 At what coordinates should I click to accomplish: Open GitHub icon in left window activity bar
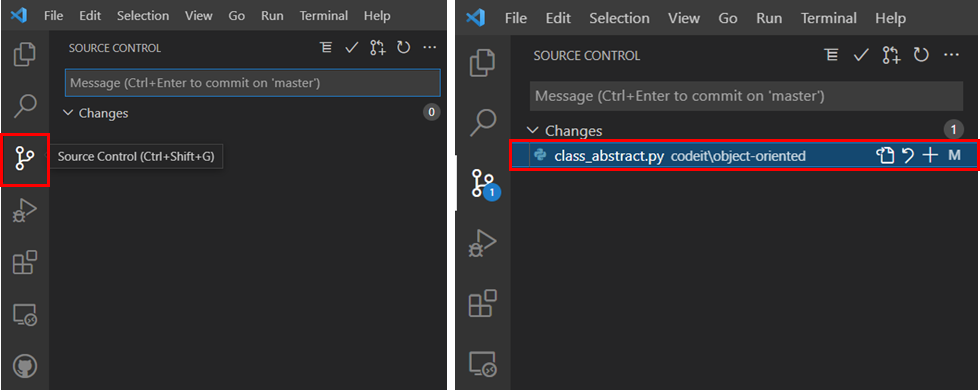coord(25,366)
